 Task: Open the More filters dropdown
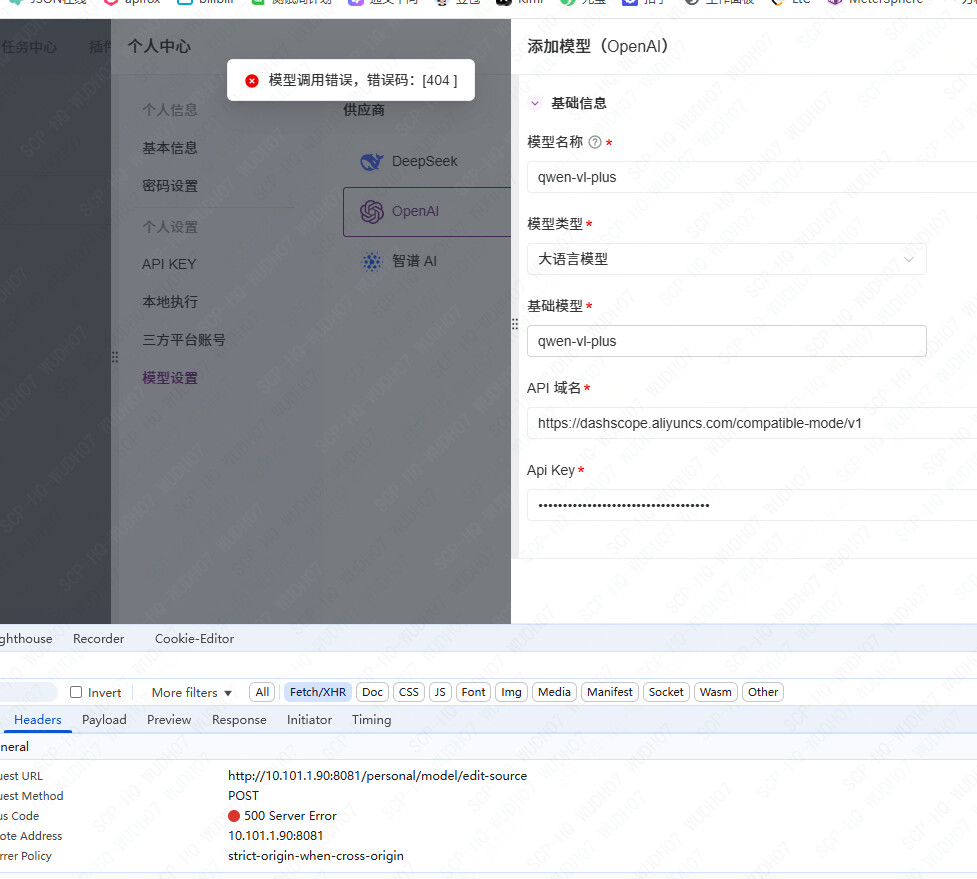tap(191, 692)
